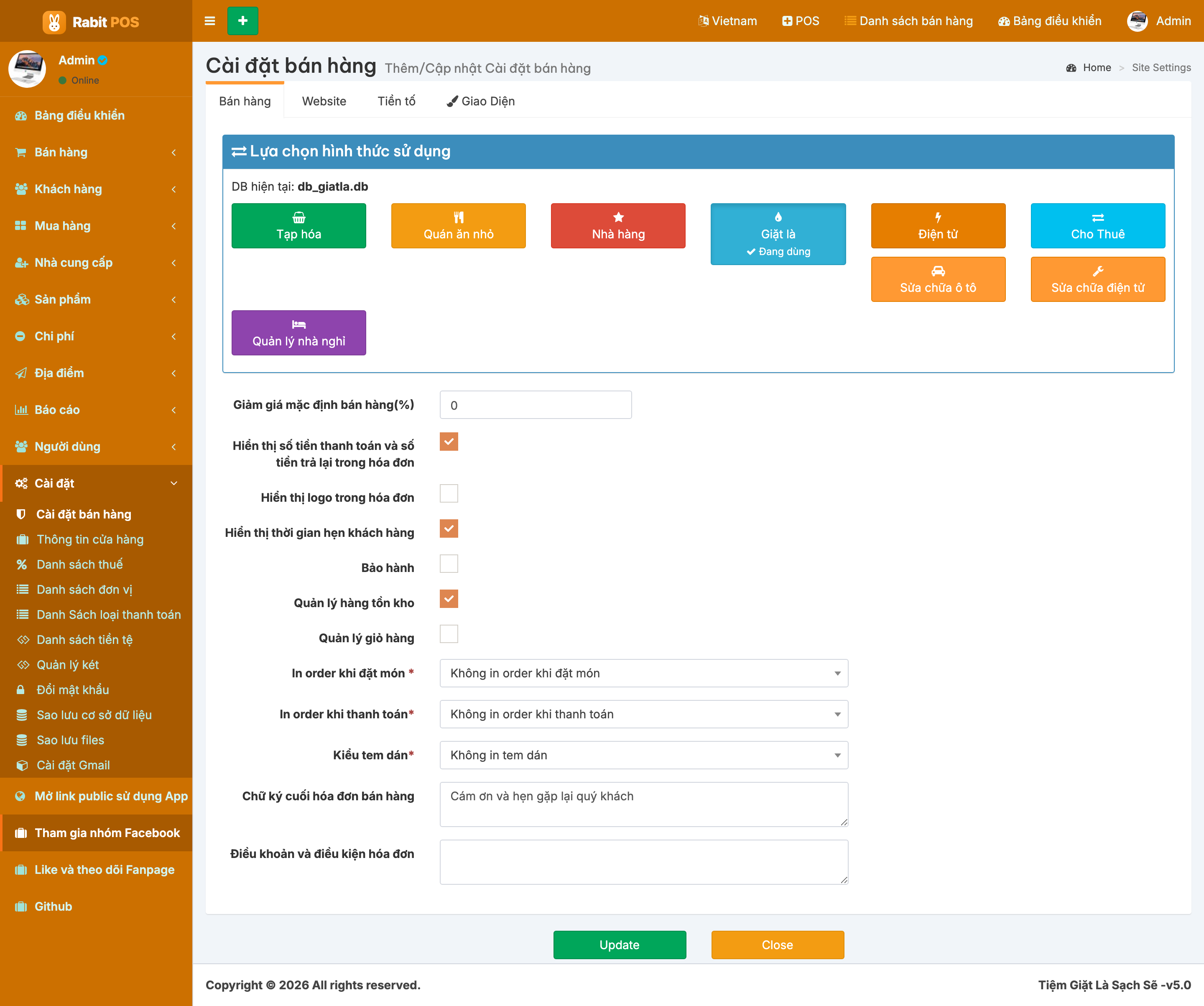Expand the Khách hàng sidebar menu chevron
This screenshot has height=1006, width=1204.
coord(174,189)
